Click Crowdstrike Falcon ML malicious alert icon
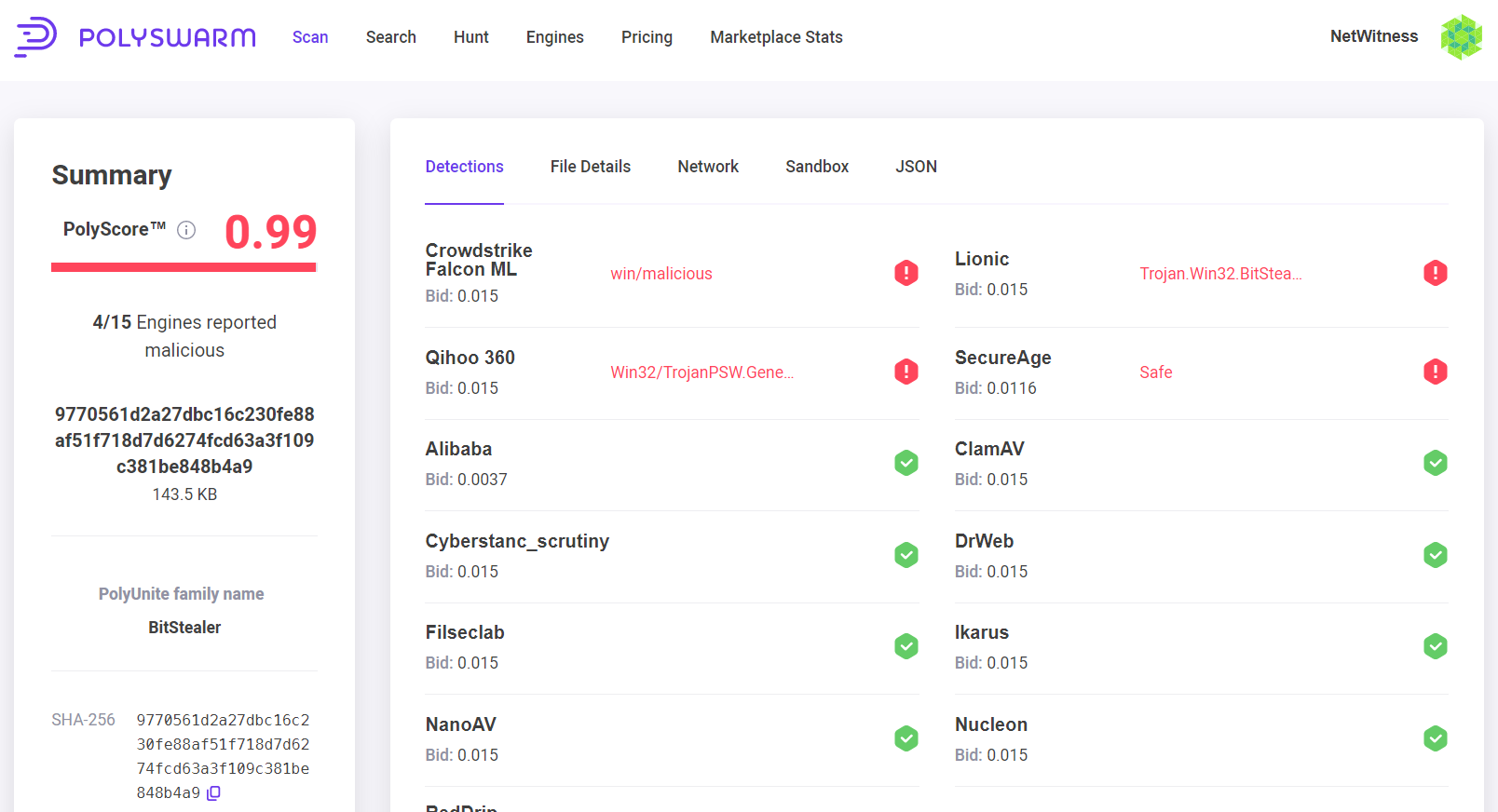The height and width of the screenshot is (812, 1498). (906, 273)
